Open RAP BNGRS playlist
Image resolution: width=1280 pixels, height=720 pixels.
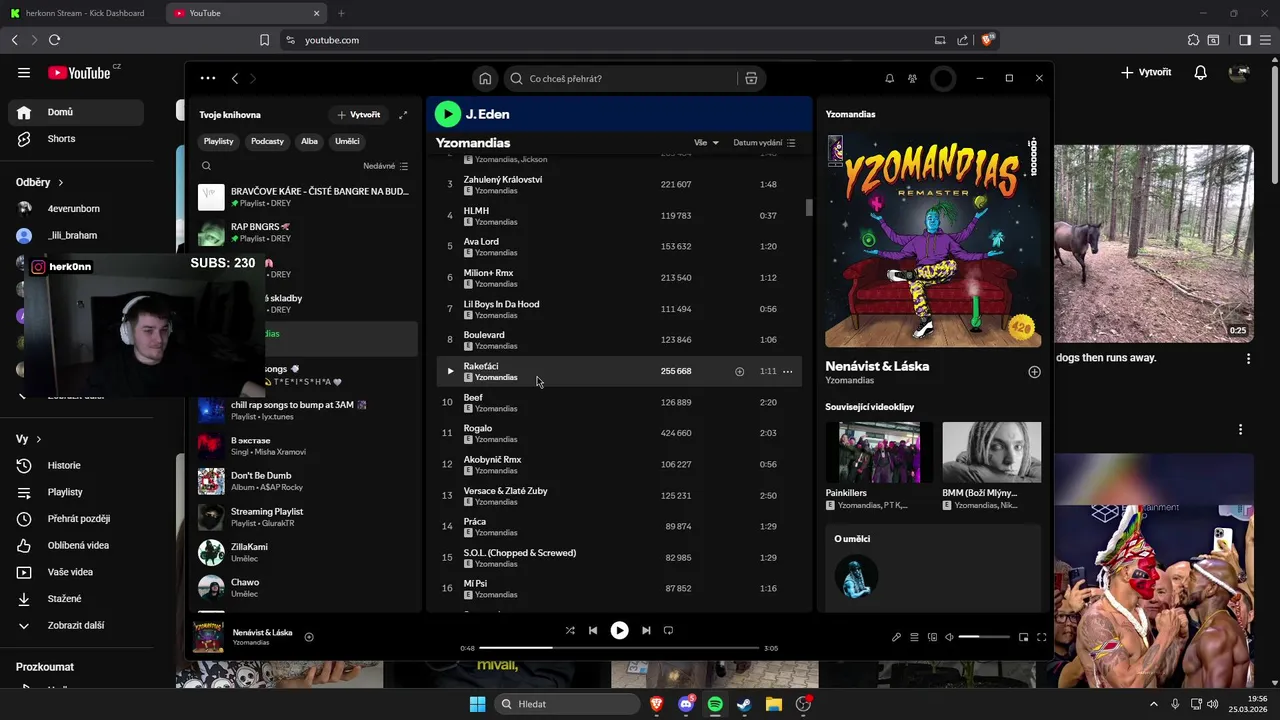point(306,233)
